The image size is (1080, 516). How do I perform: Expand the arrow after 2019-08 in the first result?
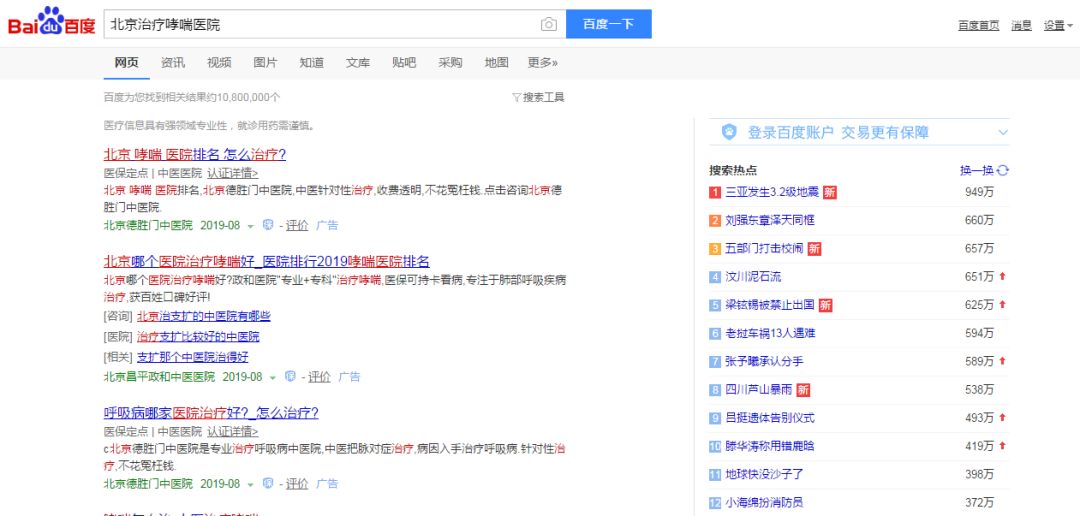click(250, 226)
